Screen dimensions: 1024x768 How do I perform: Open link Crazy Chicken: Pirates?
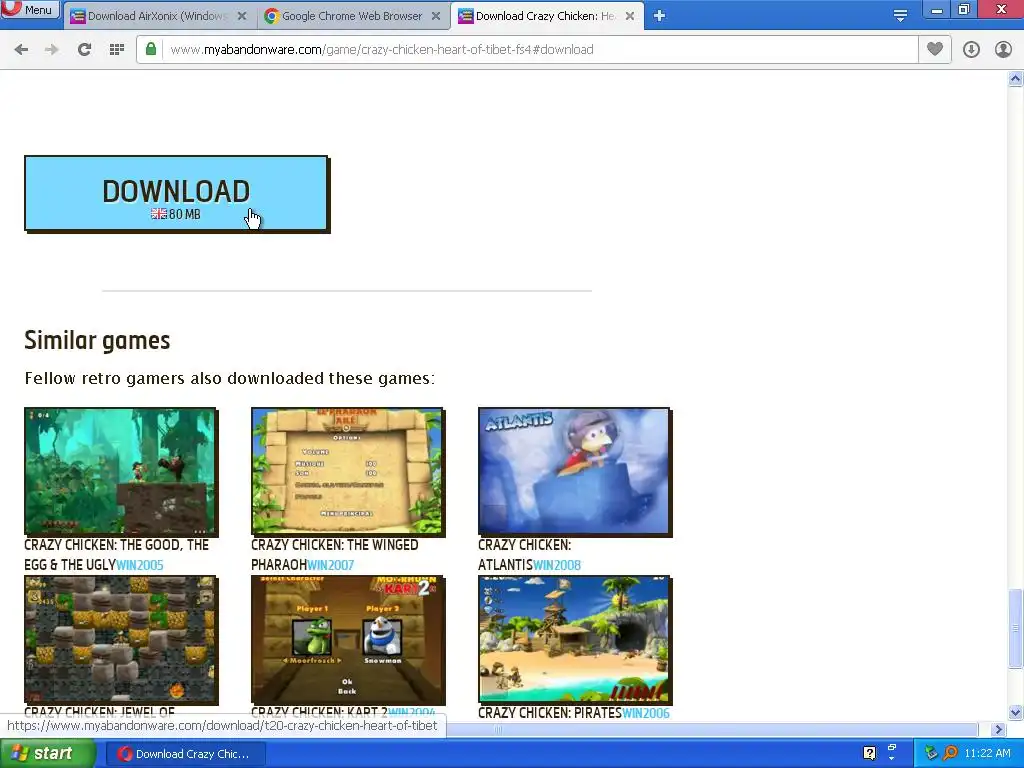(x=550, y=713)
